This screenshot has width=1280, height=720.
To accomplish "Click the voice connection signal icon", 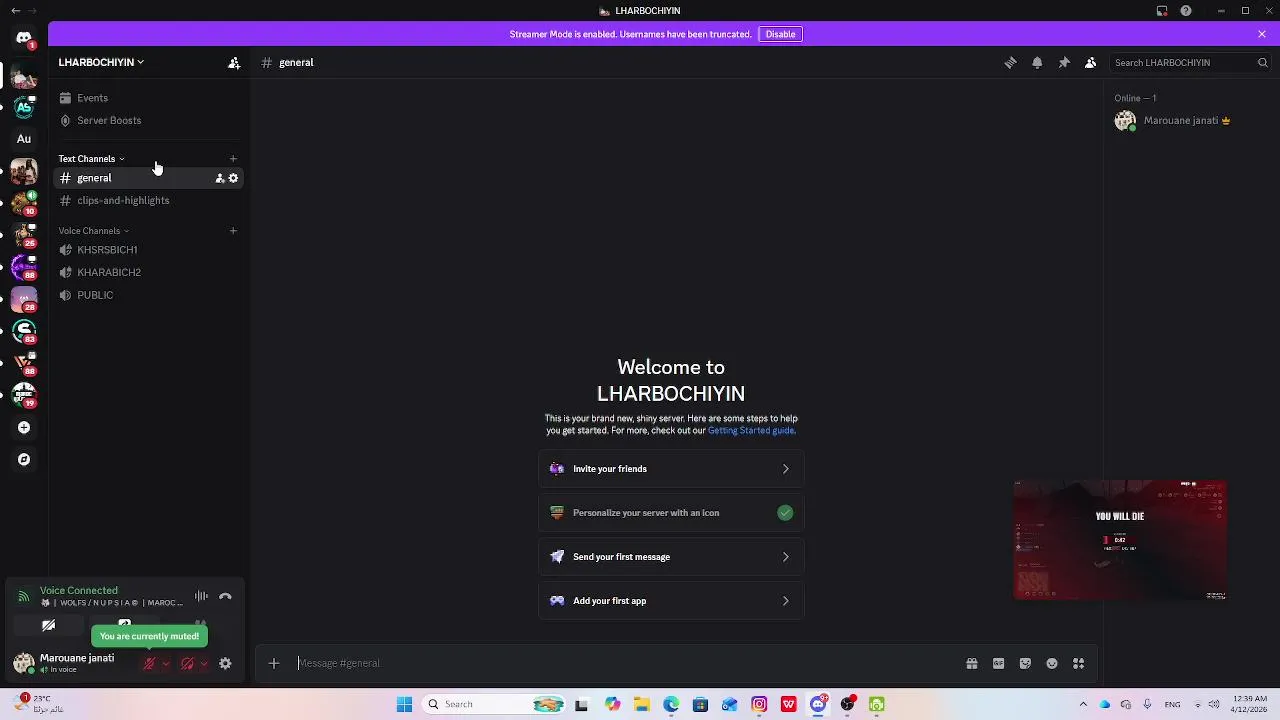I will [x=23, y=597].
